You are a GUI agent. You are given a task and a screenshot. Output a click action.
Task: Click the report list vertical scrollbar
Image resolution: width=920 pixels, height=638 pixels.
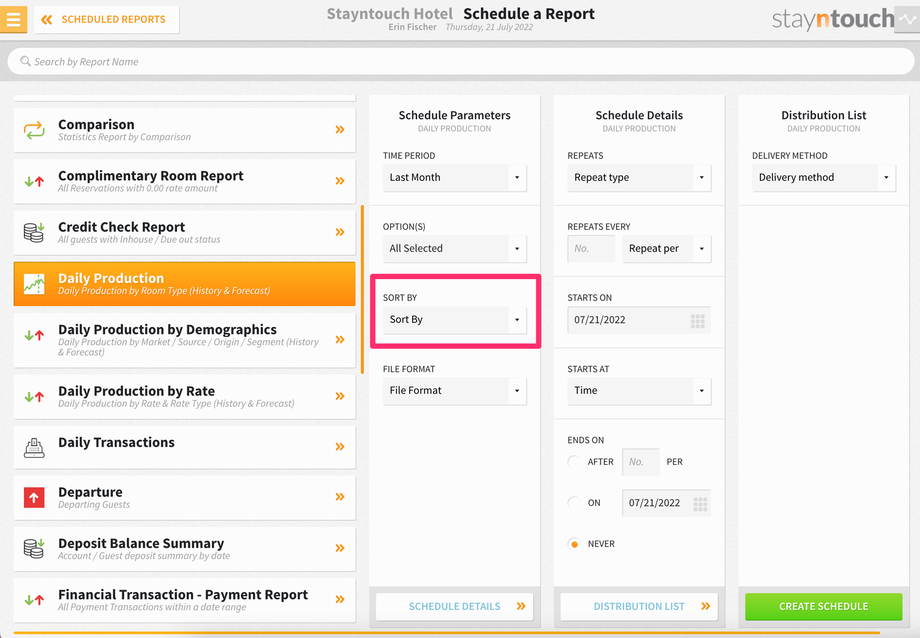point(362,289)
